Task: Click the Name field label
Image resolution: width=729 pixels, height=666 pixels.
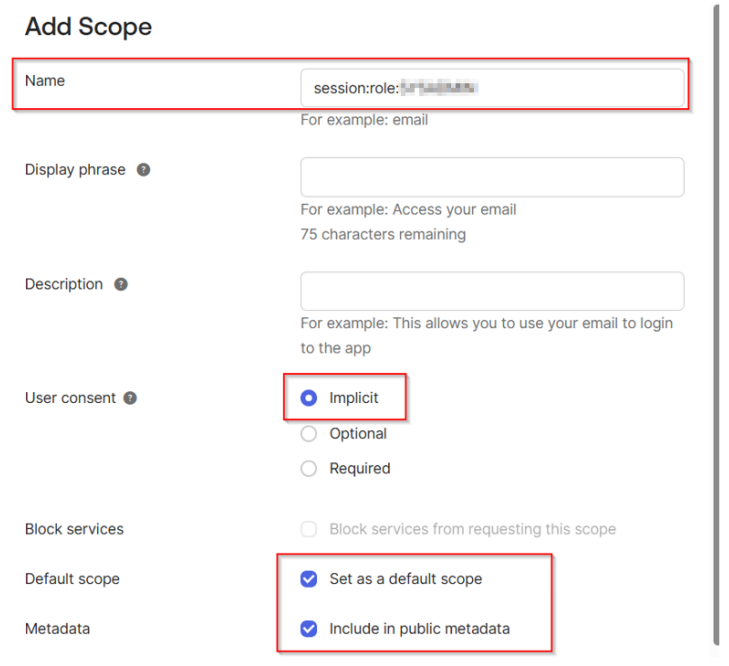Action: (x=45, y=80)
